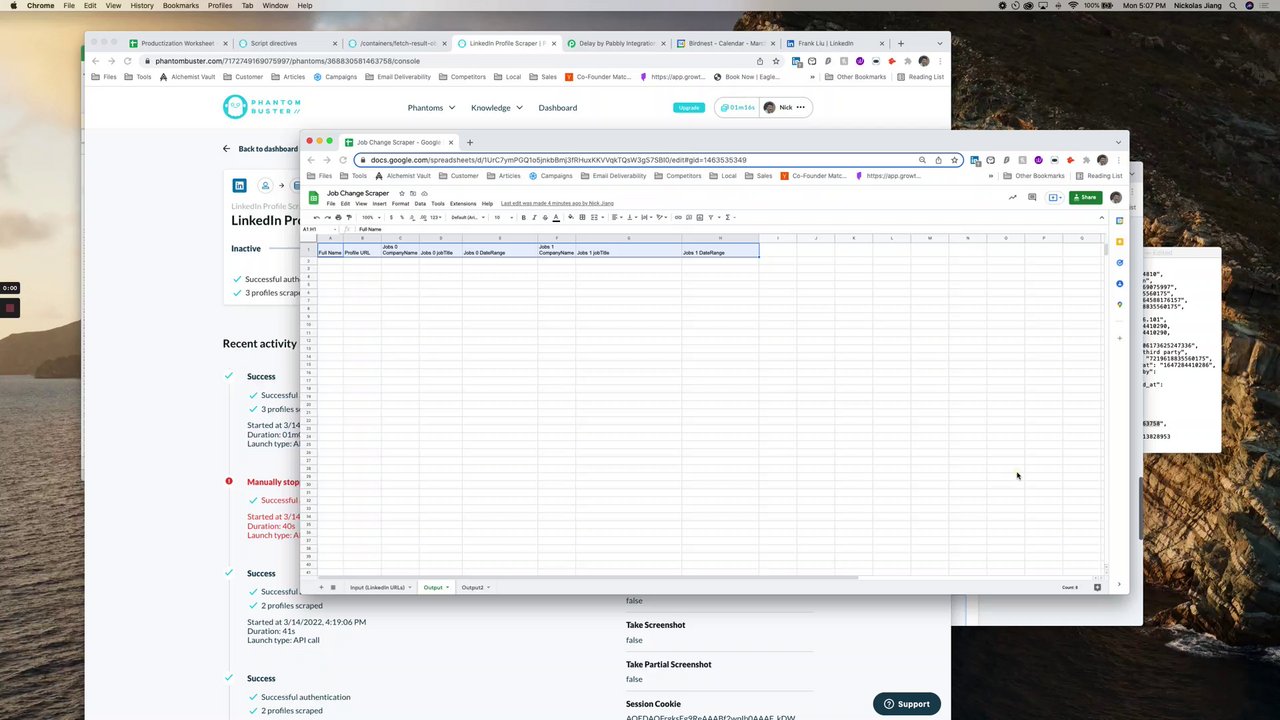Viewport: 1280px width, 720px height.
Task: Toggle strikethrough formatting in Sheets
Action: (545, 217)
